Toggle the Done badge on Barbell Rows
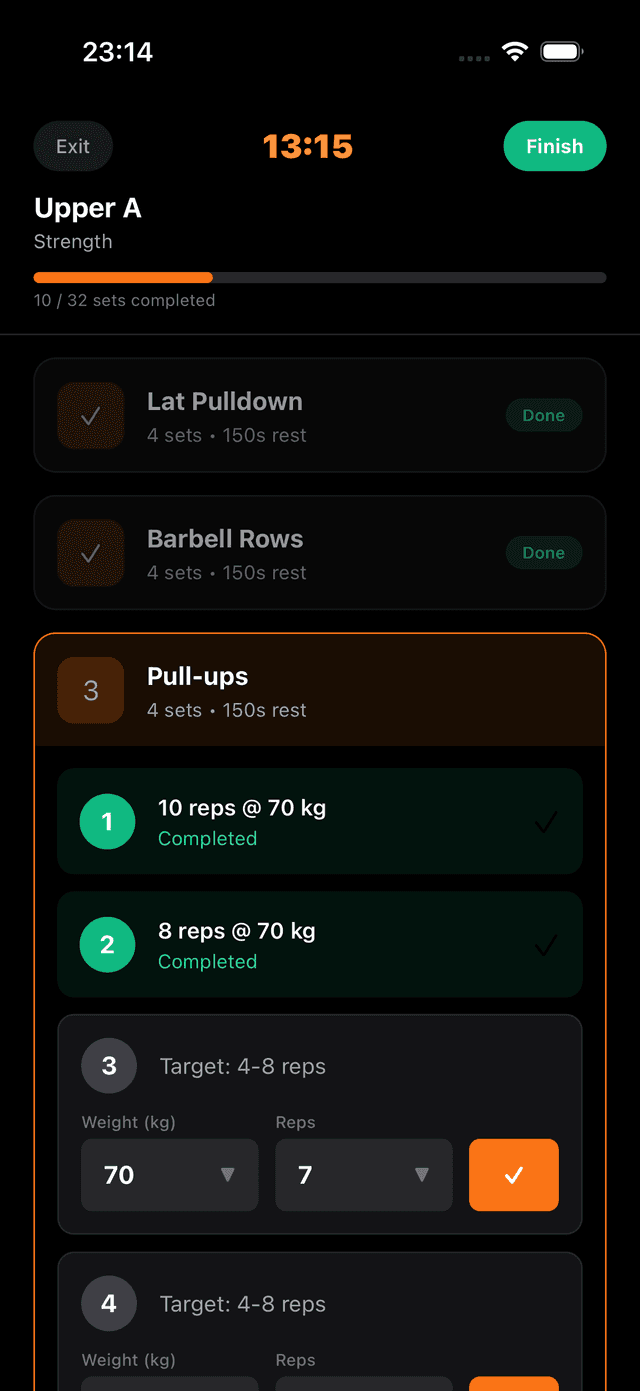The height and width of the screenshot is (1391, 640). 544,552
